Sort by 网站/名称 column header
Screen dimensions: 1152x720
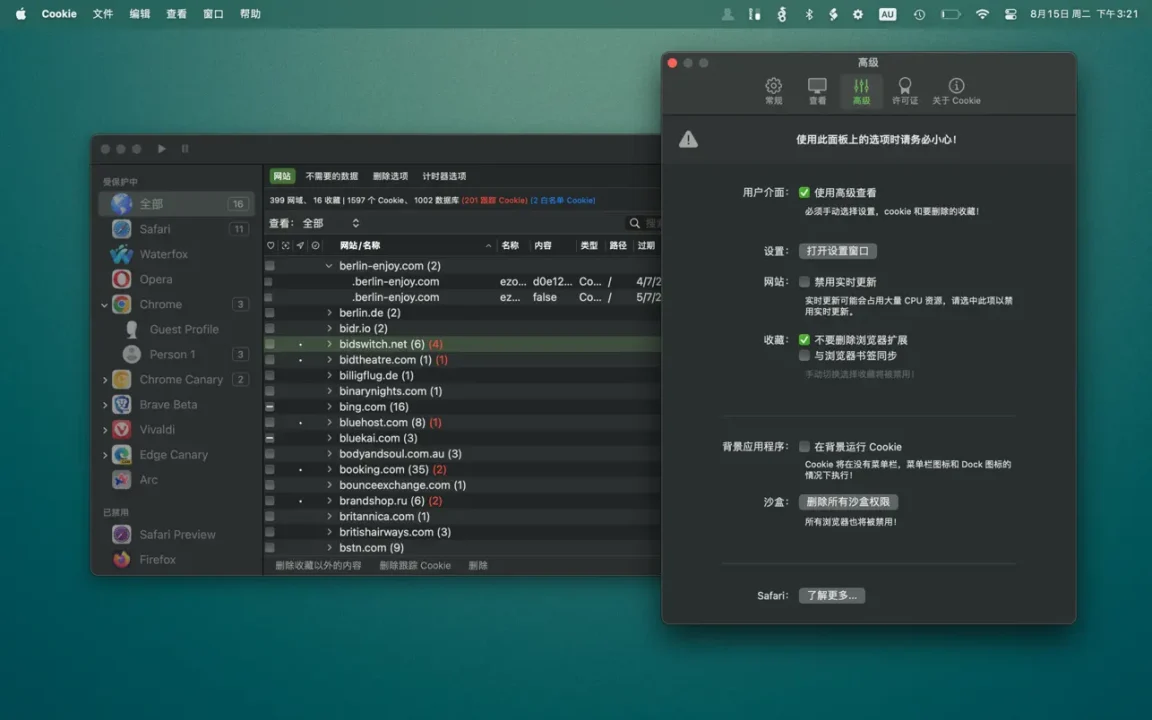[x=416, y=245]
